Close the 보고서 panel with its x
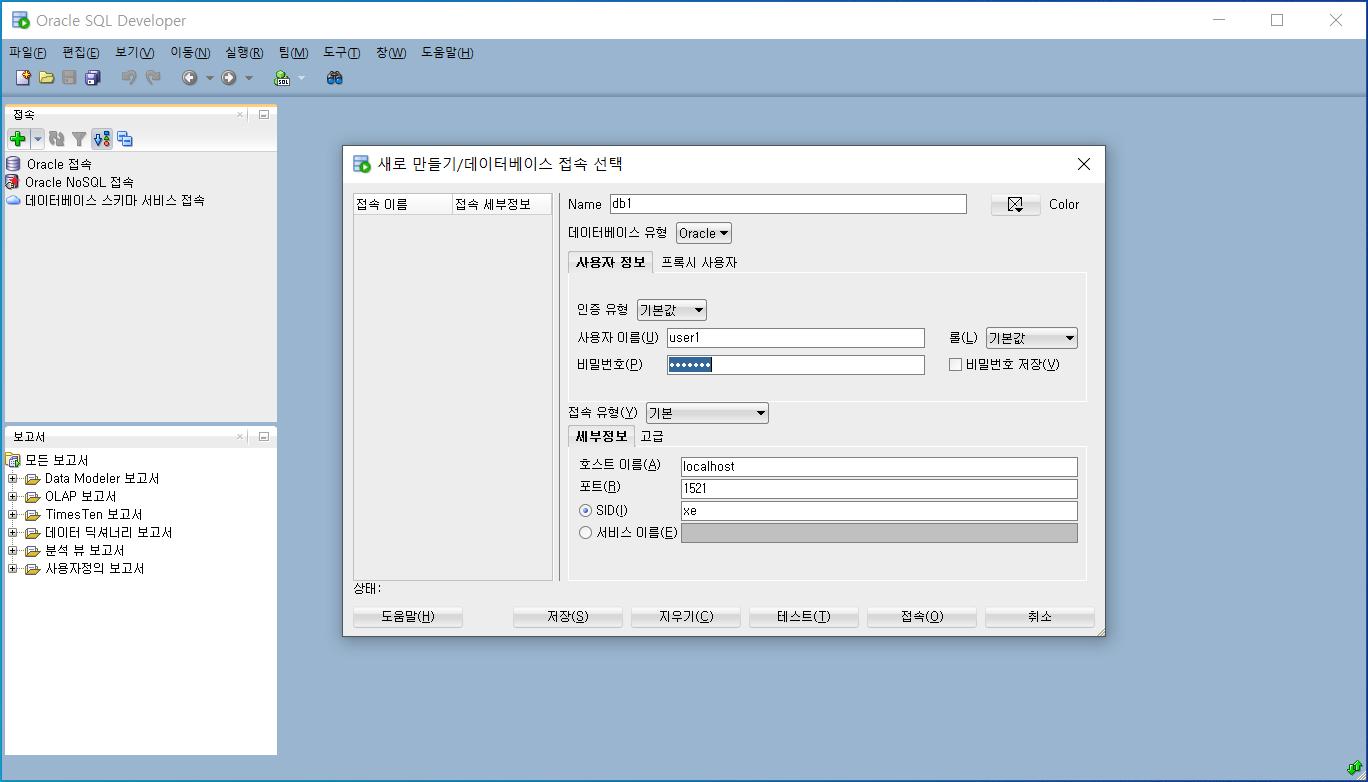The height and width of the screenshot is (782, 1368). click(240, 437)
